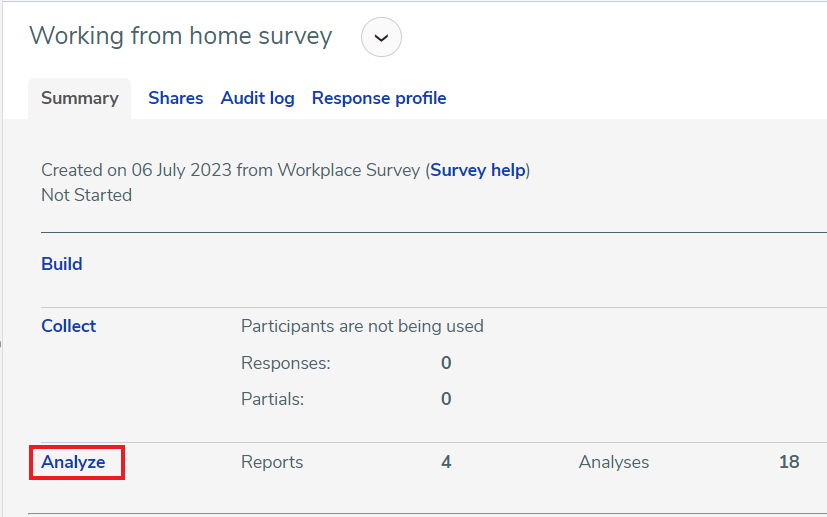827x517 pixels.
Task: Switch to the Shares tab
Action: [176, 98]
